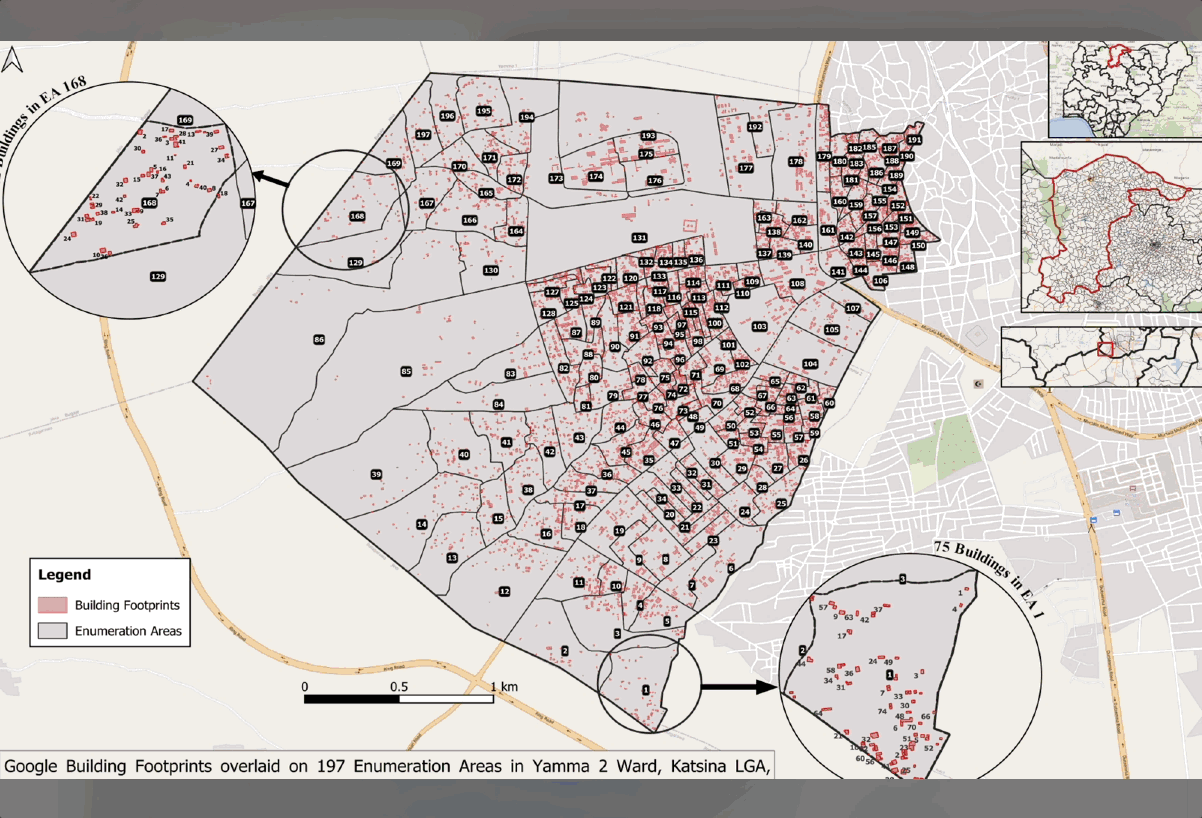
Task: Select enumeration area label 178
Action: click(x=796, y=161)
